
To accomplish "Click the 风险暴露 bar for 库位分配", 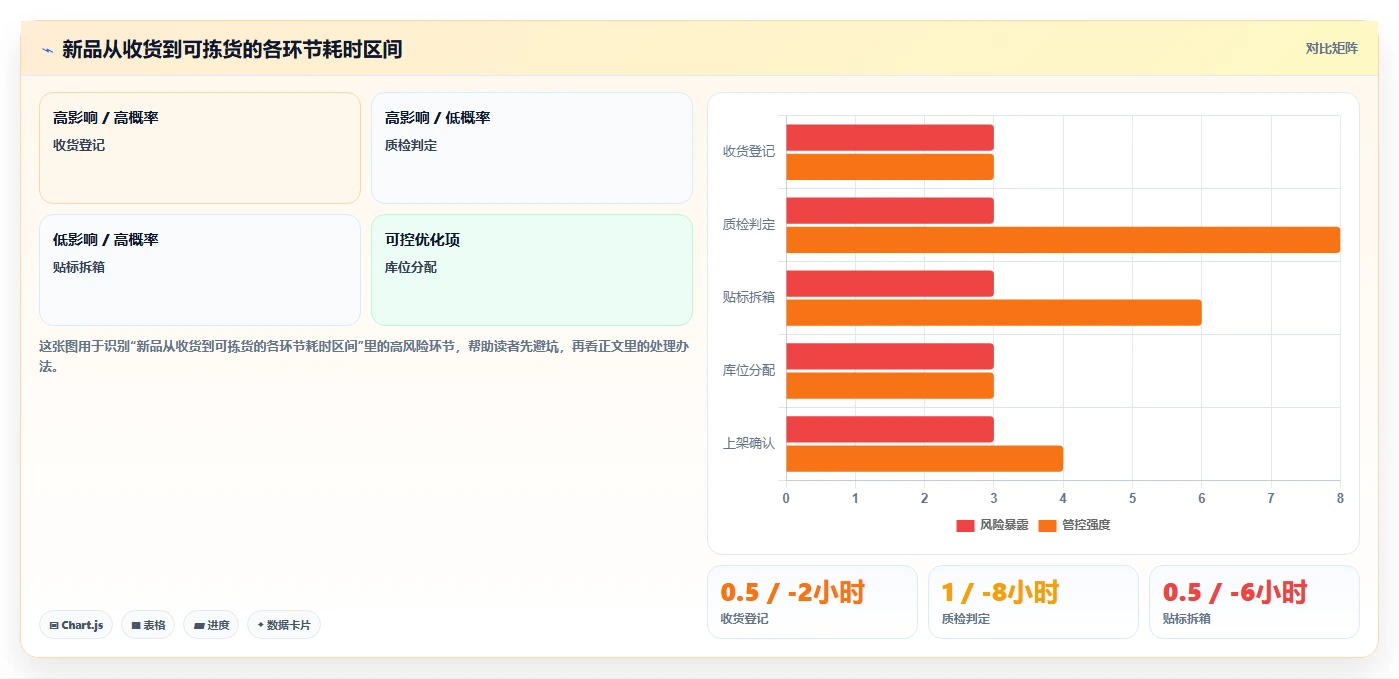I will coord(890,356).
